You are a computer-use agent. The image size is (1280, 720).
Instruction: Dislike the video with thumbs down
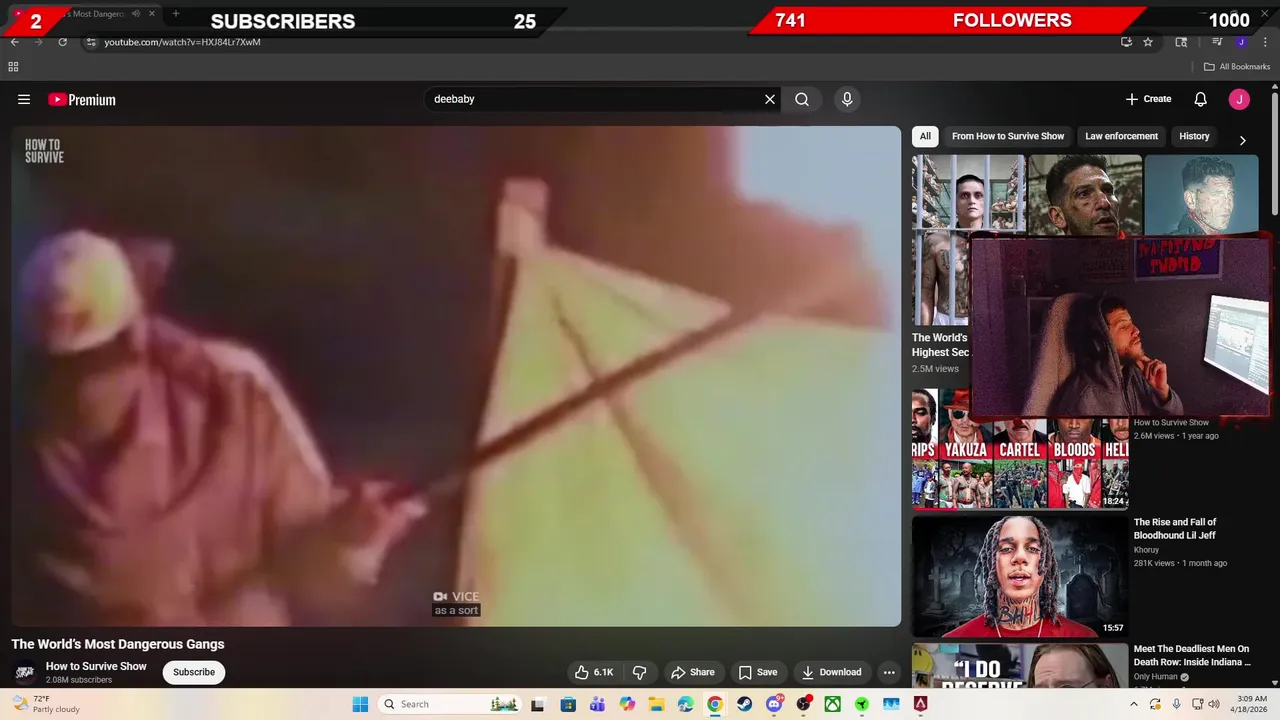coord(640,672)
